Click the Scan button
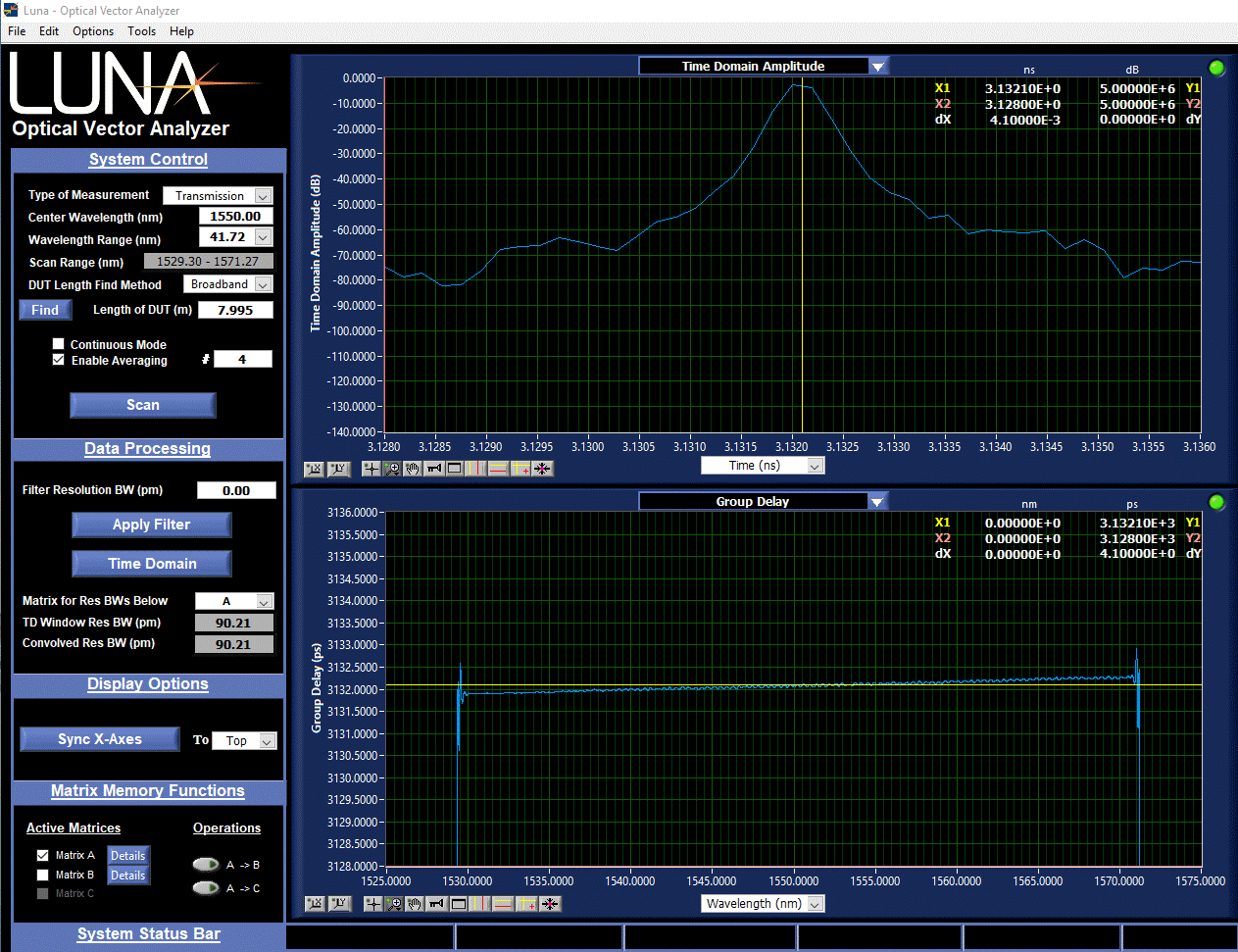The image size is (1238, 952). 143,405
